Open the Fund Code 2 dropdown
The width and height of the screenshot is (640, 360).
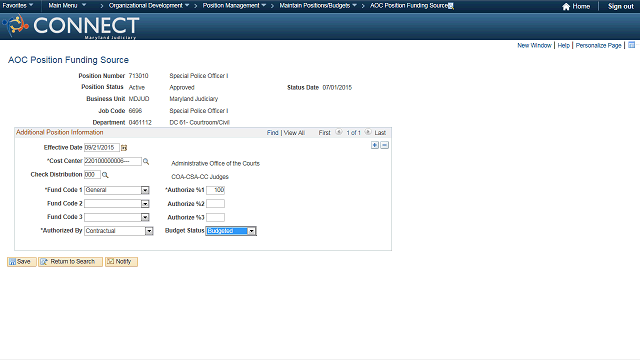pyautogui.click(x=145, y=204)
